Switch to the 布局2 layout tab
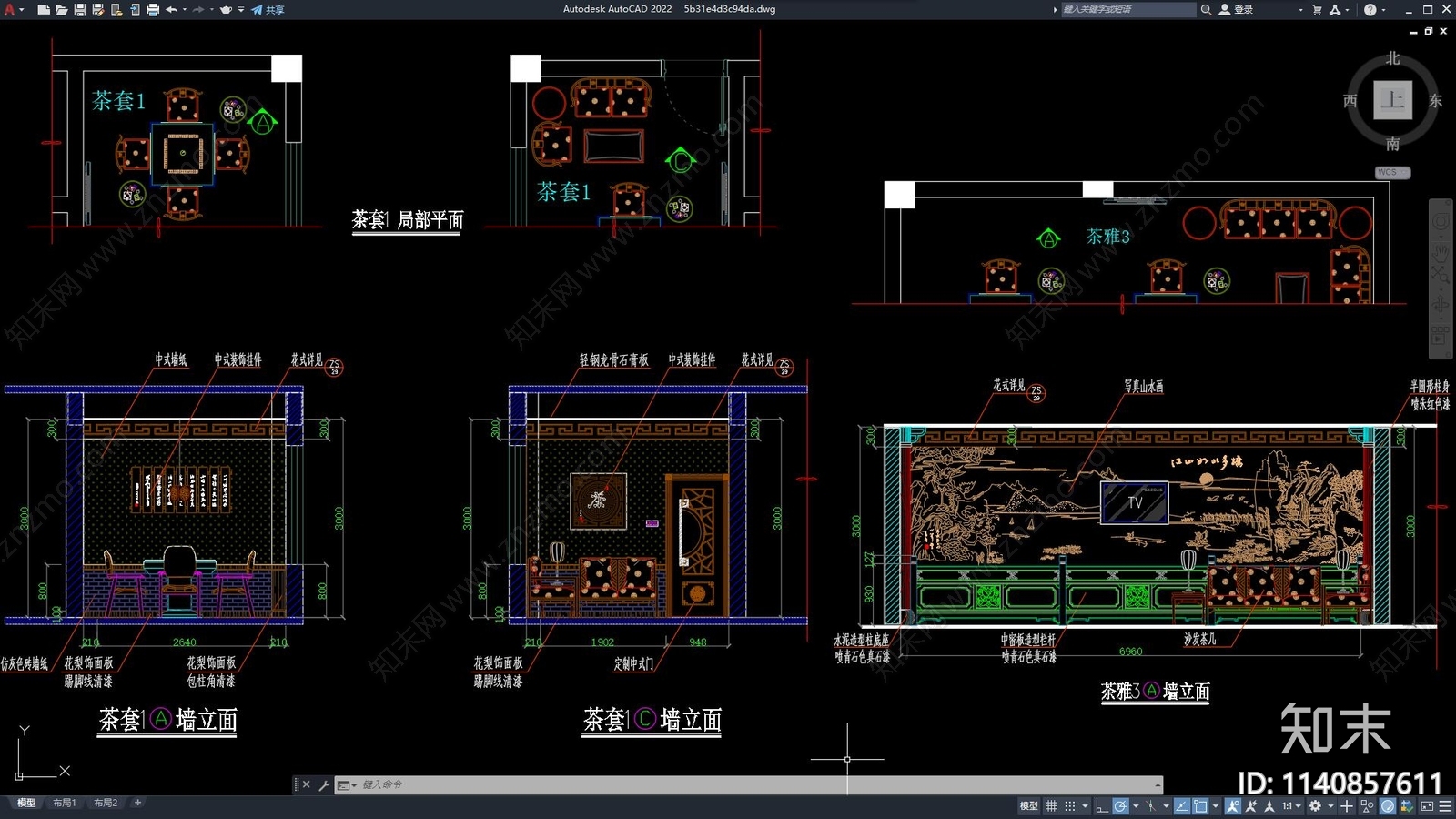Image resolution: width=1456 pixels, height=819 pixels. click(x=106, y=803)
